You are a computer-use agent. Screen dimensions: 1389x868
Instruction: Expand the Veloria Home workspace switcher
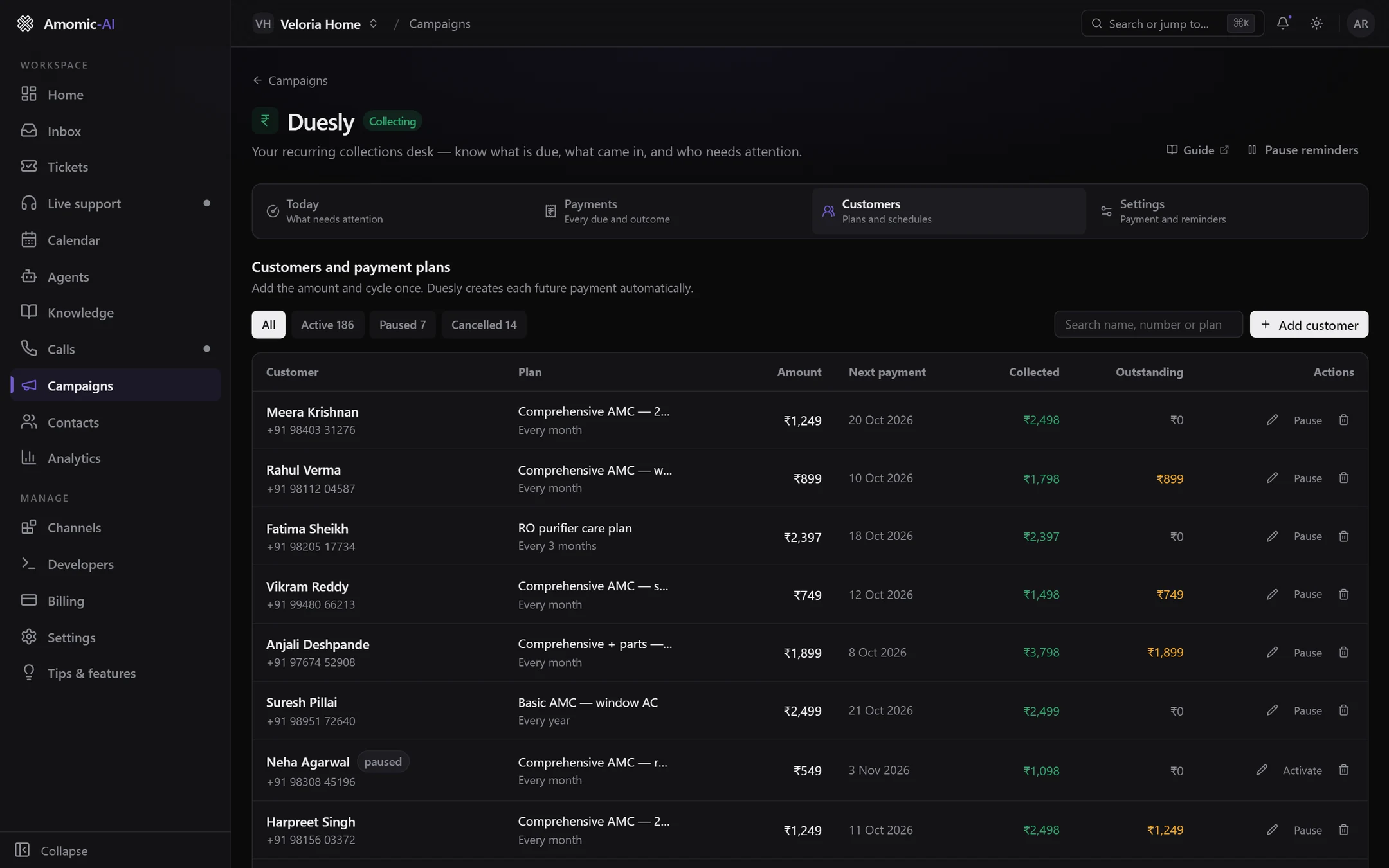click(x=315, y=24)
